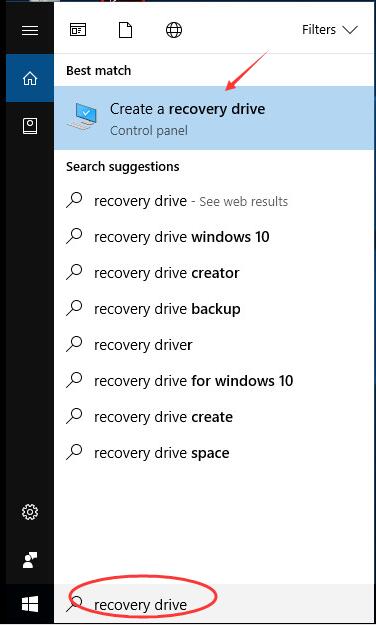The height and width of the screenshot is (626, 376).
Task: Click the recovery drive search box
Action: click(214, 604)
